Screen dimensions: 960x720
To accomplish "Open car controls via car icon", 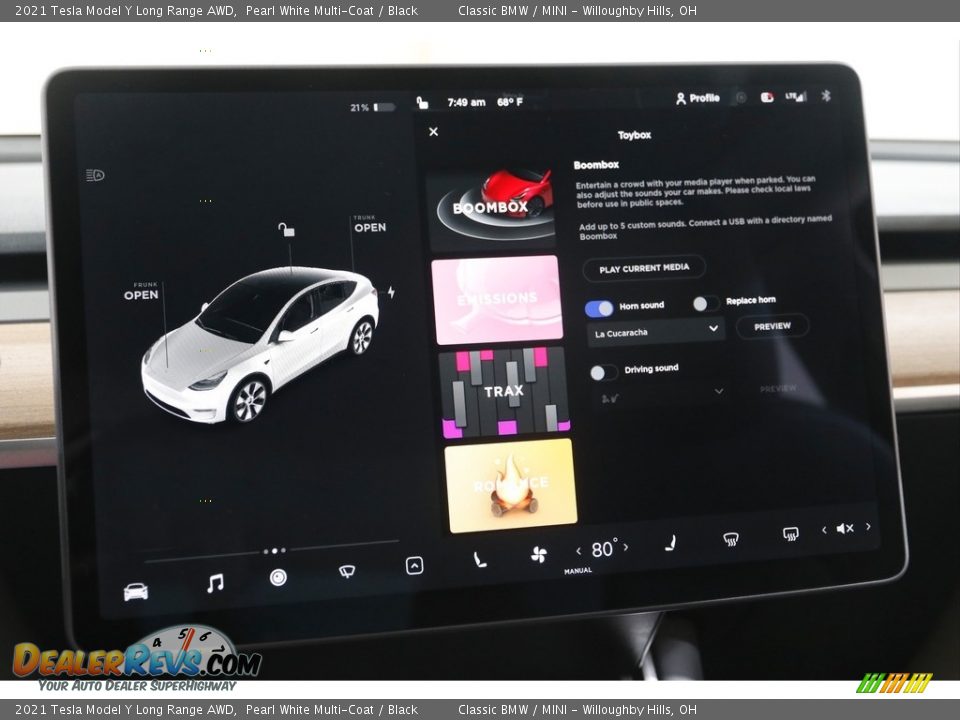I will tap(136, 591).
